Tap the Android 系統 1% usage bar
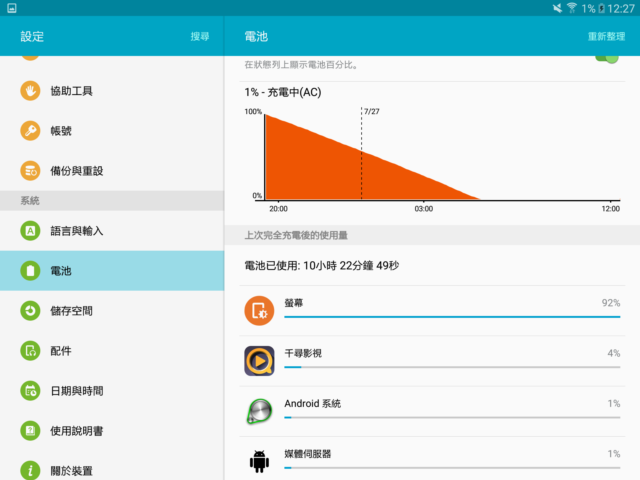Image resolution: width=640 pixels, height=480 pixels. (x=452, y=417)
